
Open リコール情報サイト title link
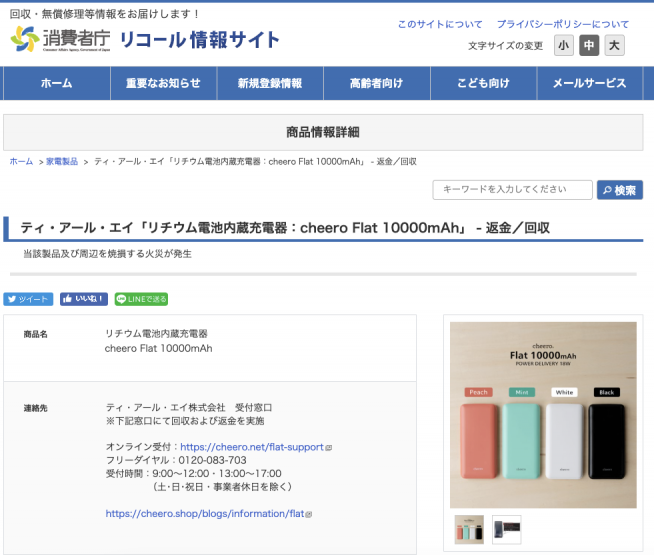pyautogui.click(x=199, y=40)
